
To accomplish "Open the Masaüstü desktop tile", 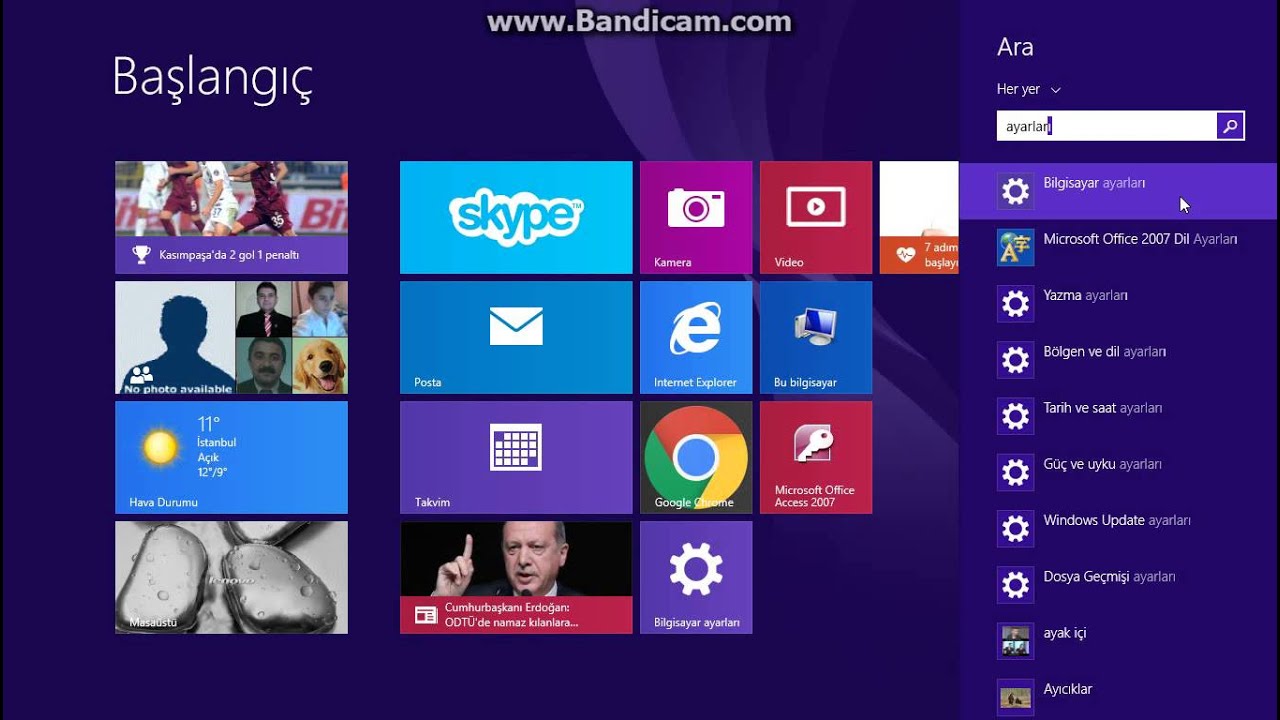I will coord(231,577).
